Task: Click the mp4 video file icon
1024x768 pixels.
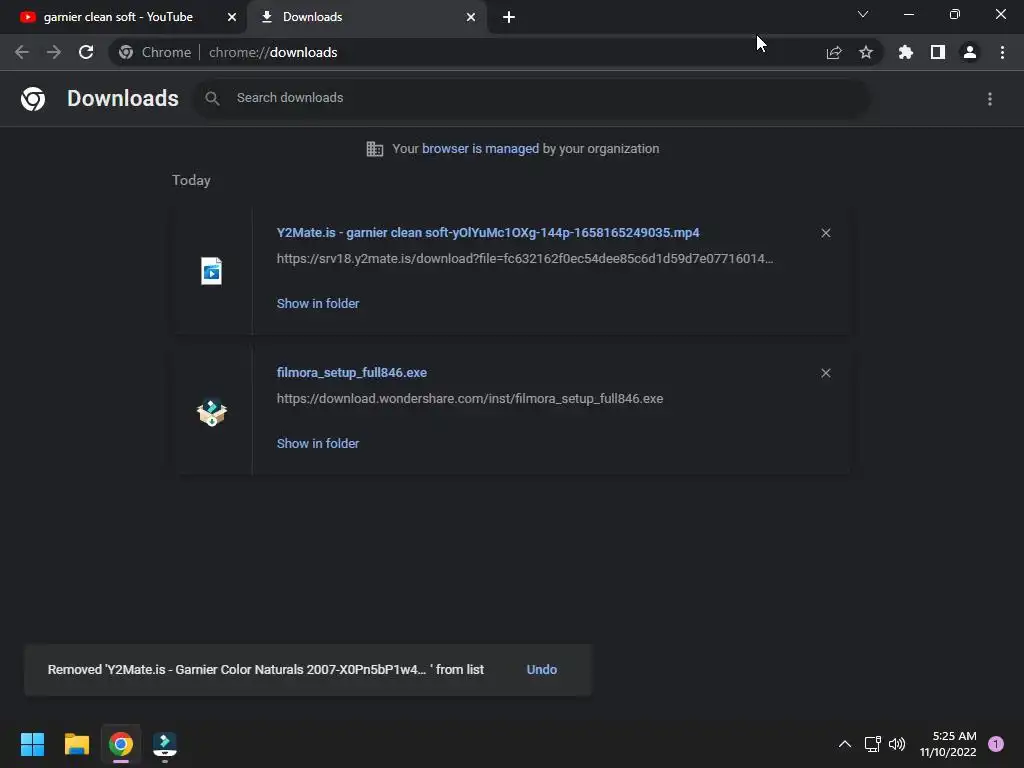Action: (212, 271)
